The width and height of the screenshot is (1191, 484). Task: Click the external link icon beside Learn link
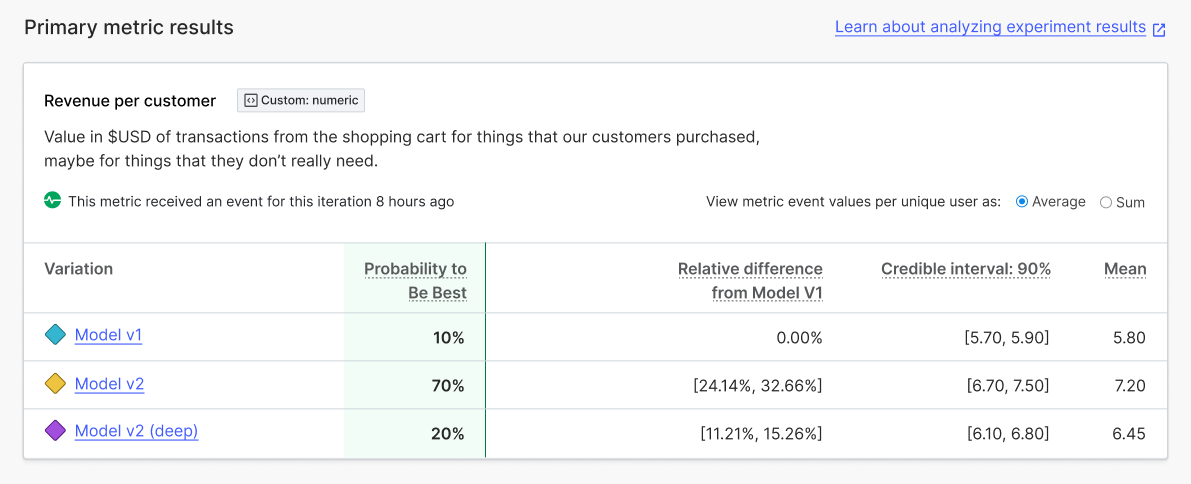click(1159, 29)
